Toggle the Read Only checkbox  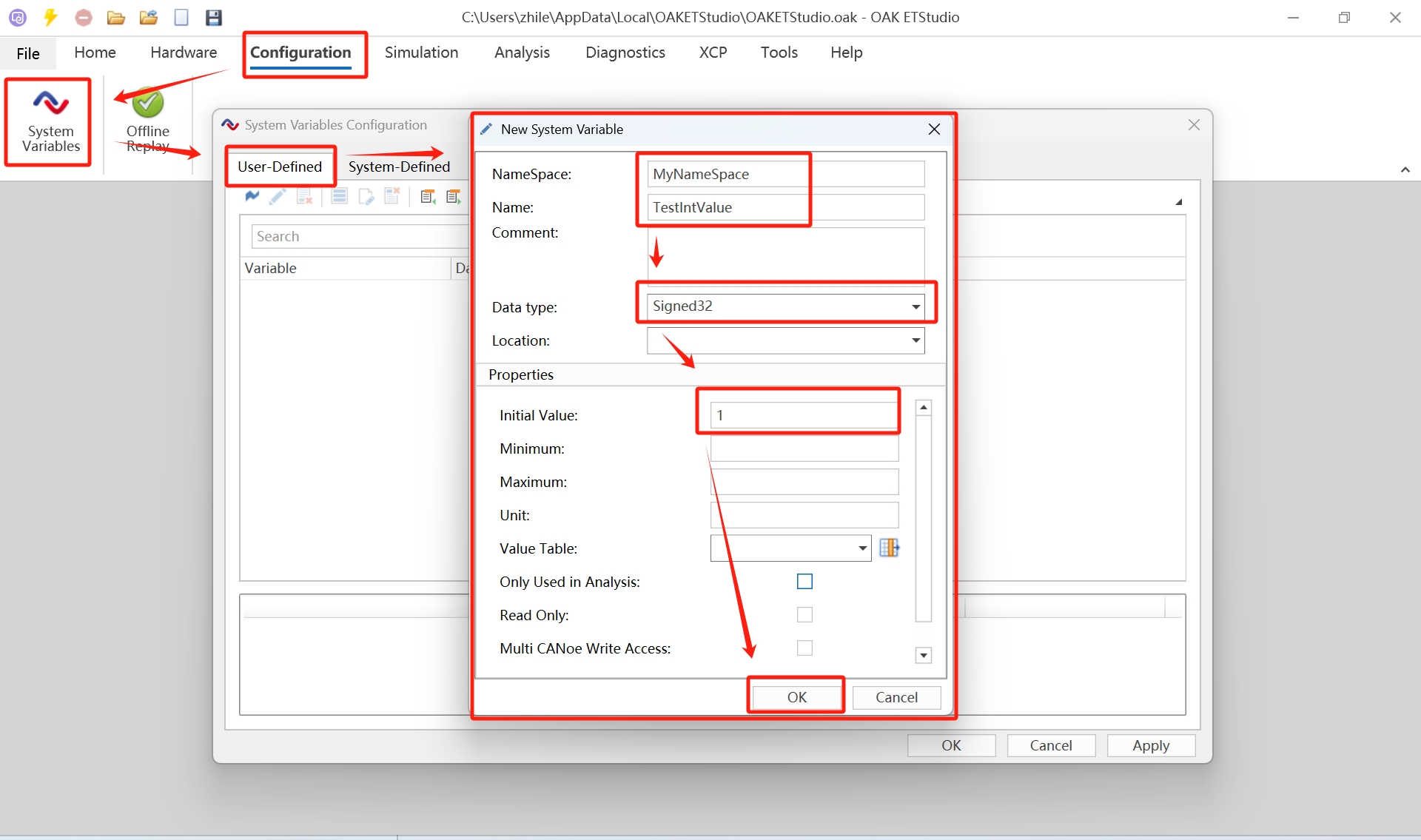click(804, 615)
